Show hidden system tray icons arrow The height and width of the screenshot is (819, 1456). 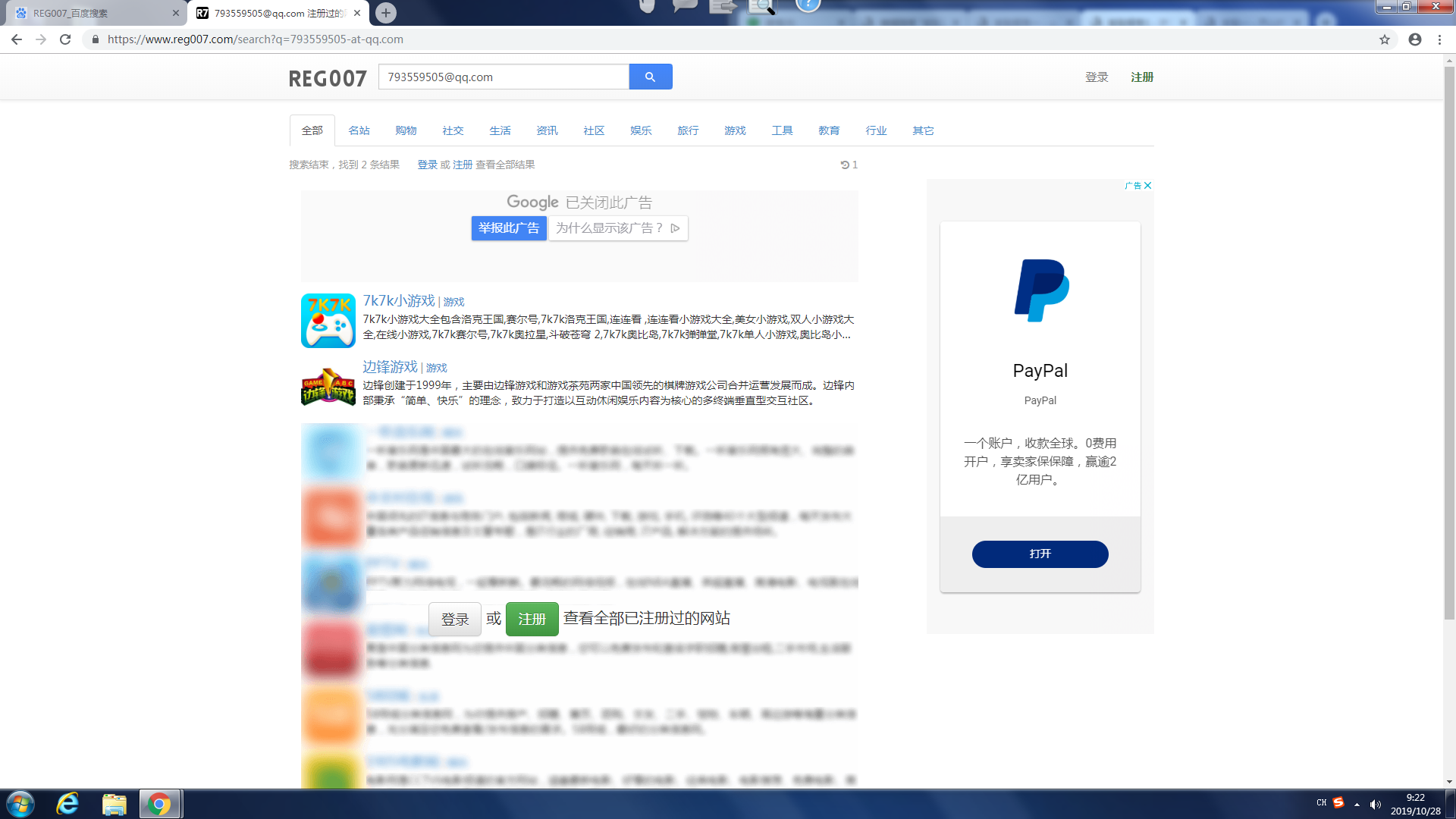[x=1357, y=804]
